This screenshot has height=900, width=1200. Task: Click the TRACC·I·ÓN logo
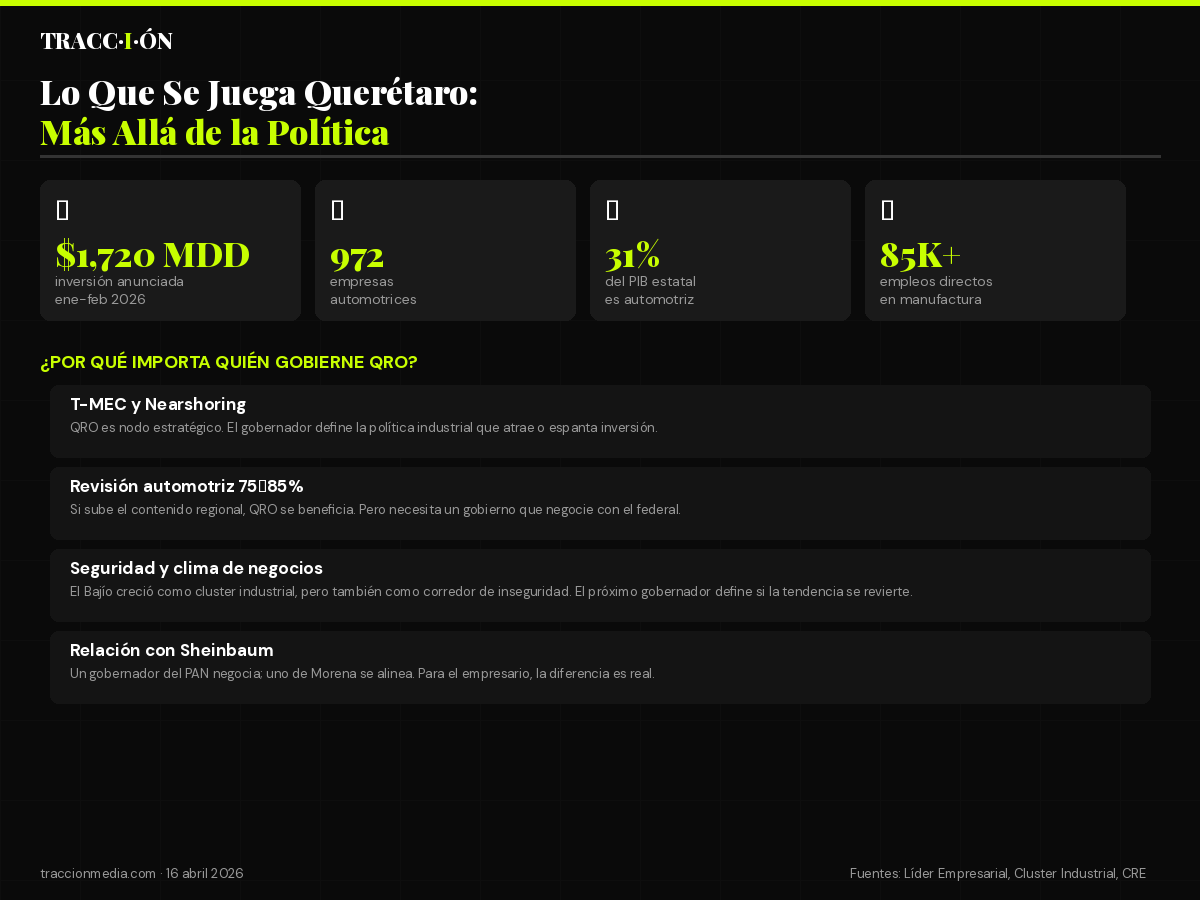106,41
